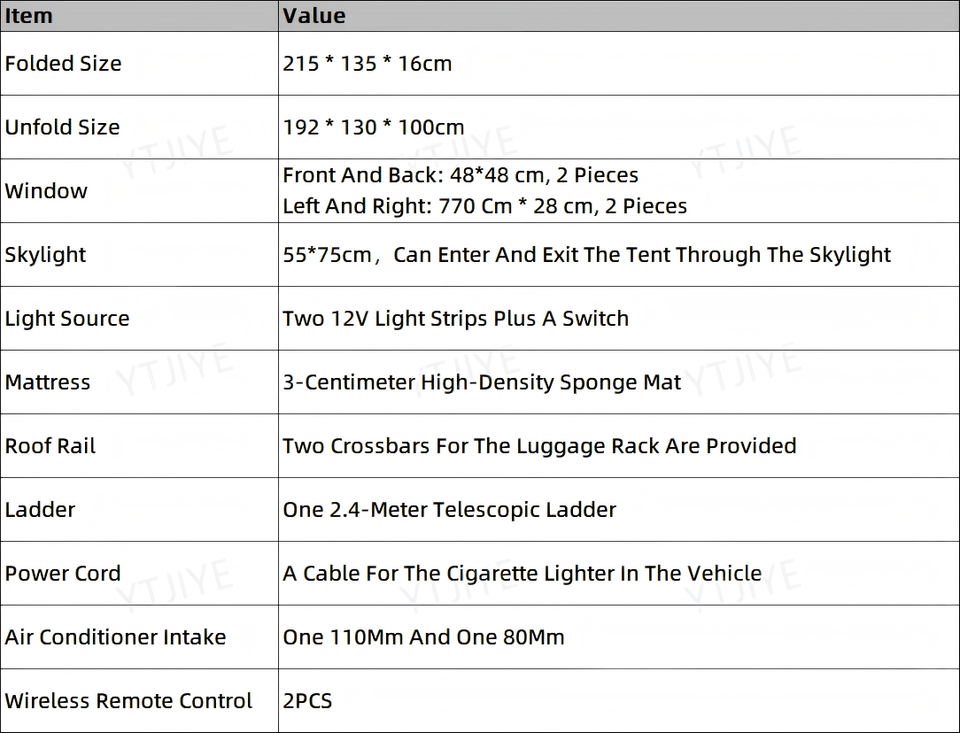Select the "Window" row label

[x=46, y=191]
